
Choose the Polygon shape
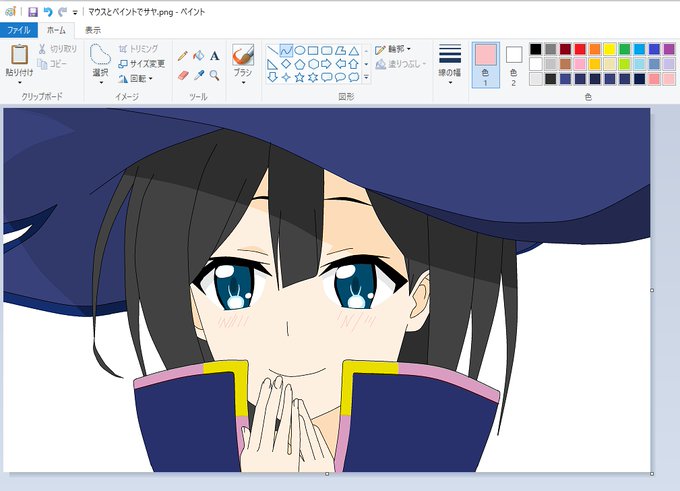340,51
